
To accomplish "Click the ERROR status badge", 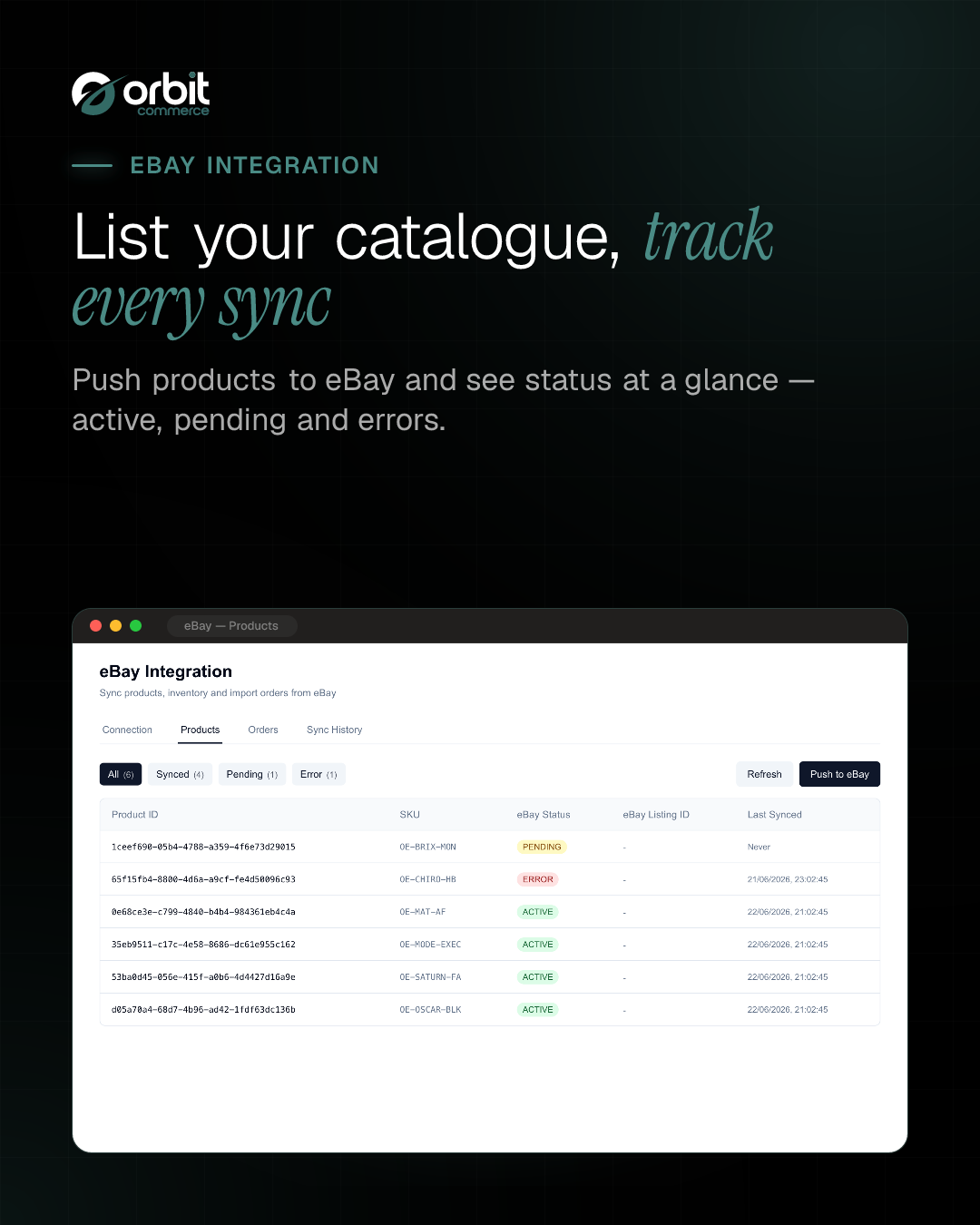I will click(537, 879).
